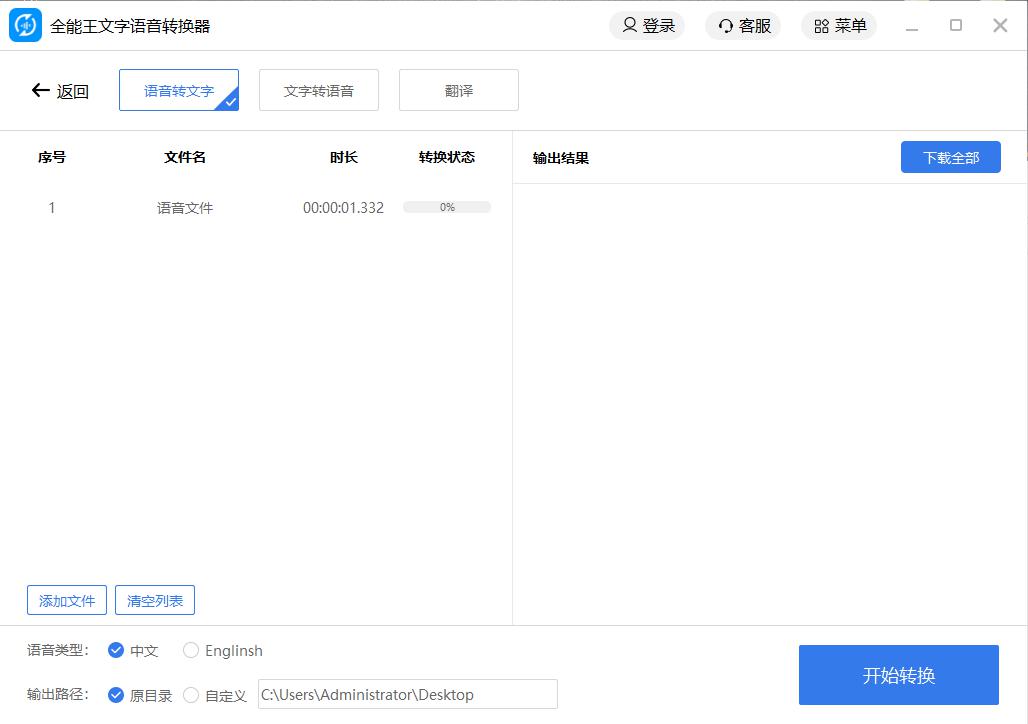The image size is (1028, 724).
Task: Switch to the 文字转语音 tab
Action: coord(318,90)
